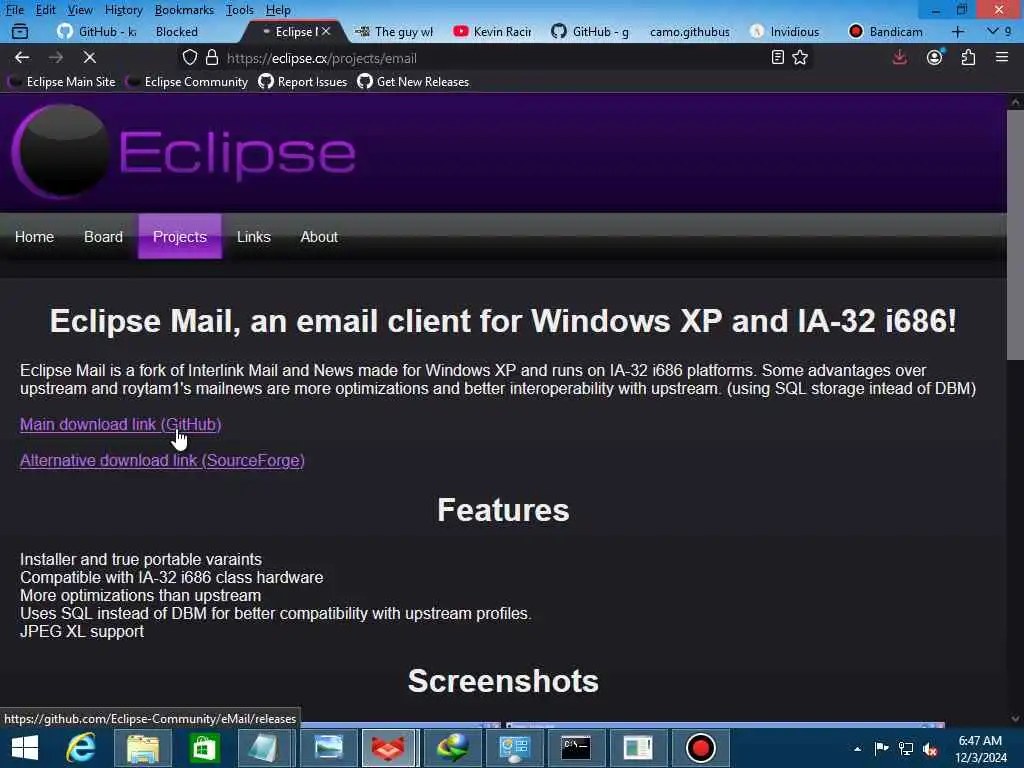Open the Extensions puzzle icon

[968, 57]
